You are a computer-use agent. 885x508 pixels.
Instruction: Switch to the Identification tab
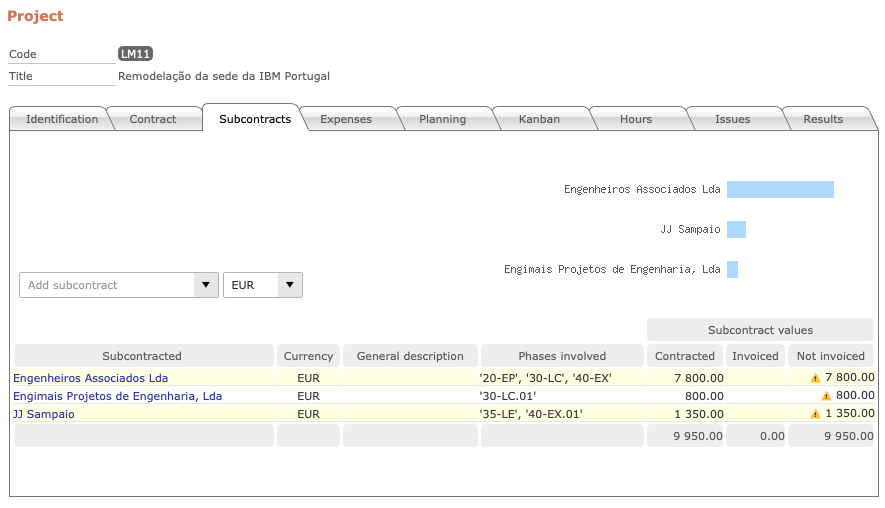(62, 119)
